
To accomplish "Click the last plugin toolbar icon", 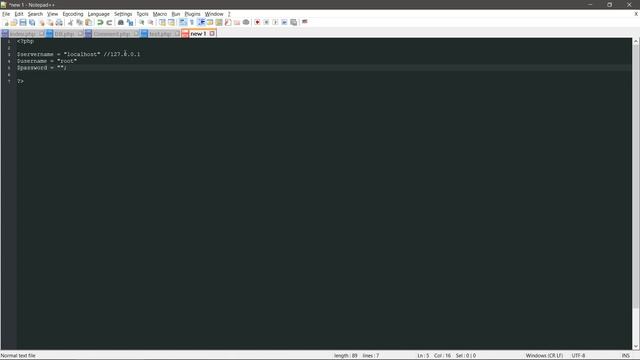I will (304, 22).
